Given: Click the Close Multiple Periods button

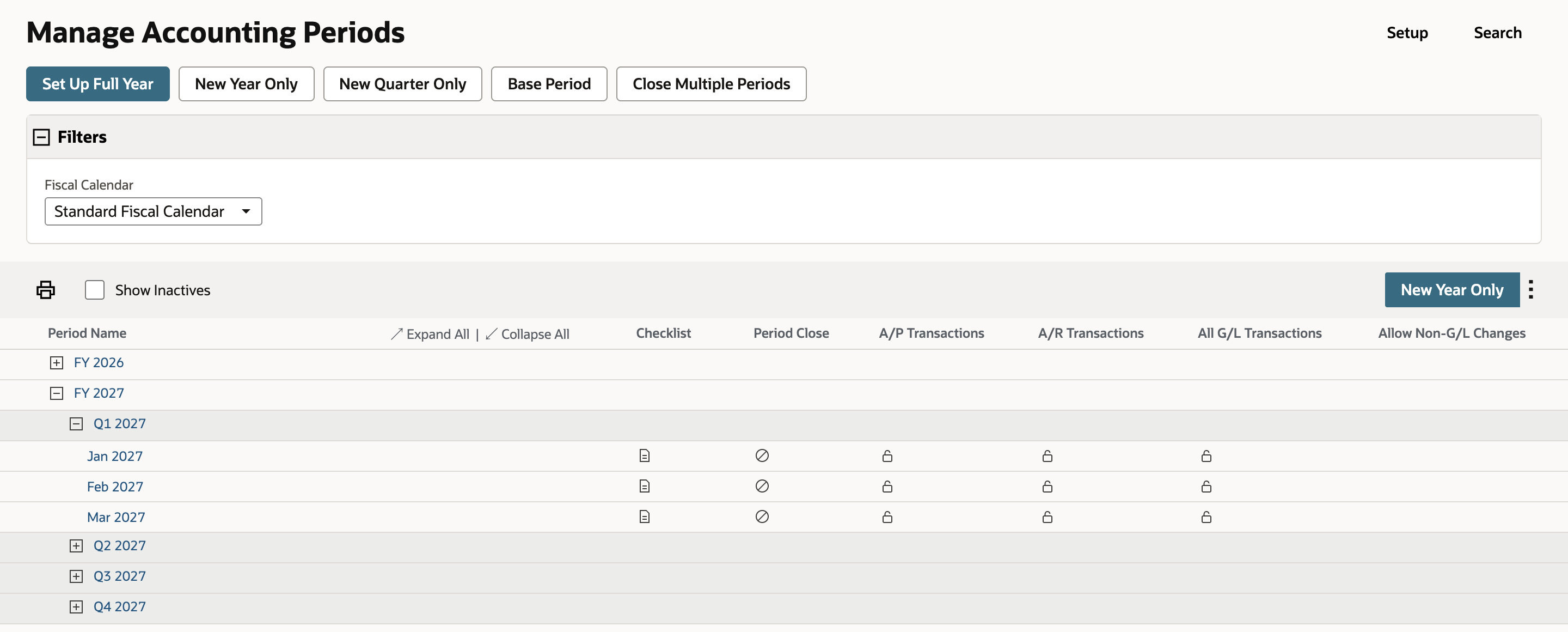Looking at the screenshot, I should (x=711, y=84).
